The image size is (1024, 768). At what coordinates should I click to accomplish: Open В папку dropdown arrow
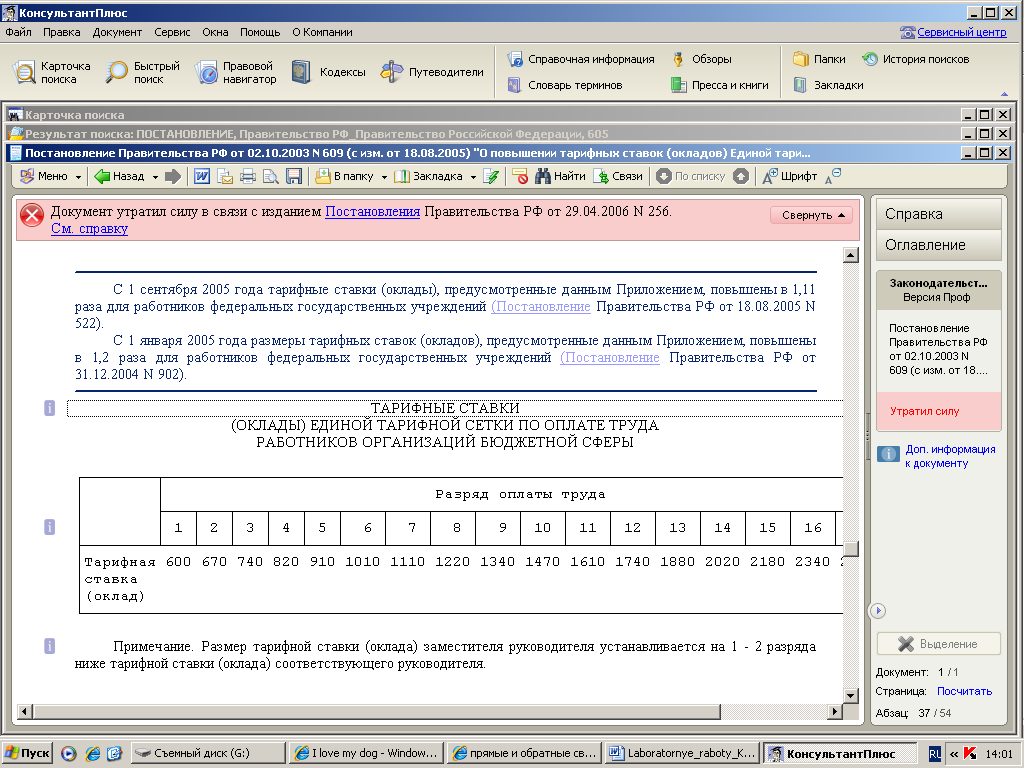[x=384, y=177]
